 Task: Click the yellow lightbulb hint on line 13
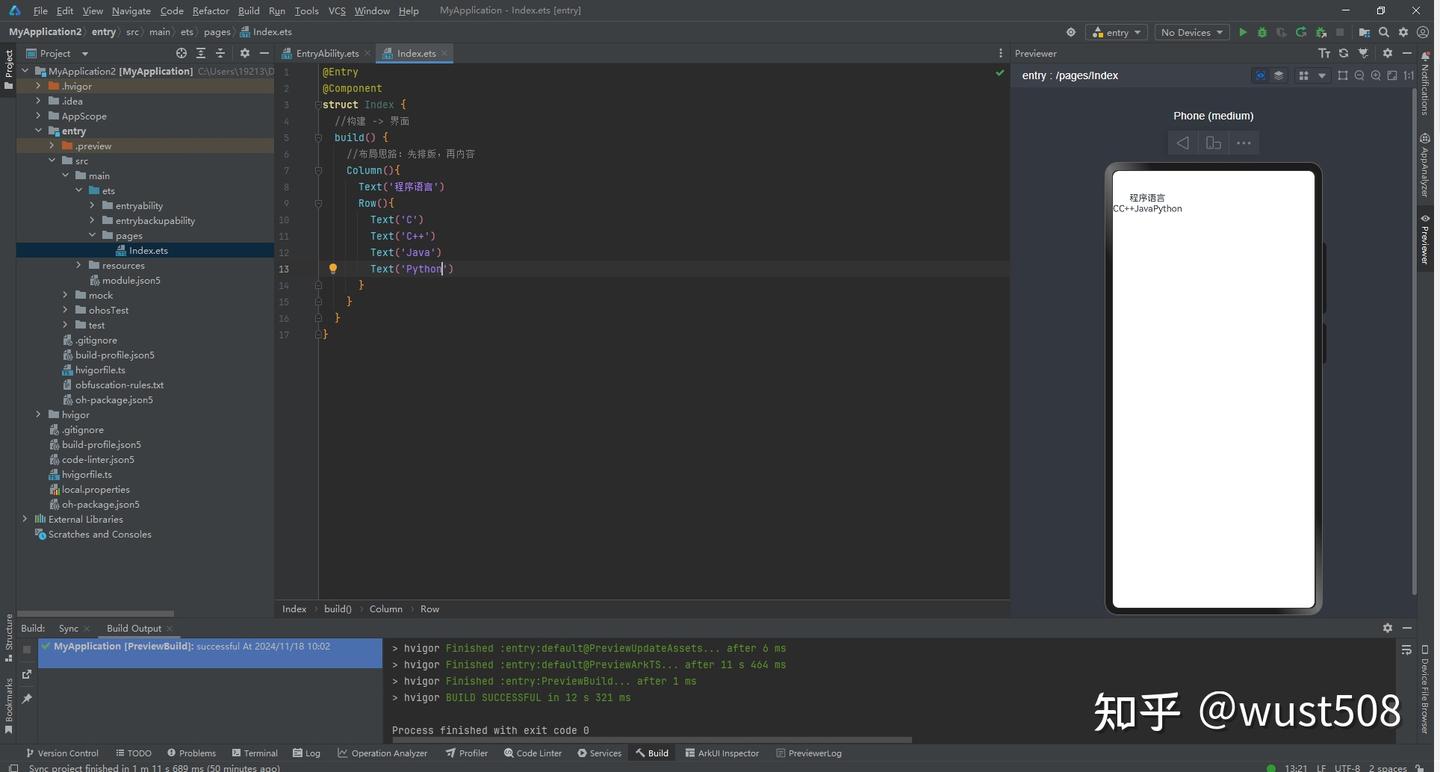tap(333, 269)
